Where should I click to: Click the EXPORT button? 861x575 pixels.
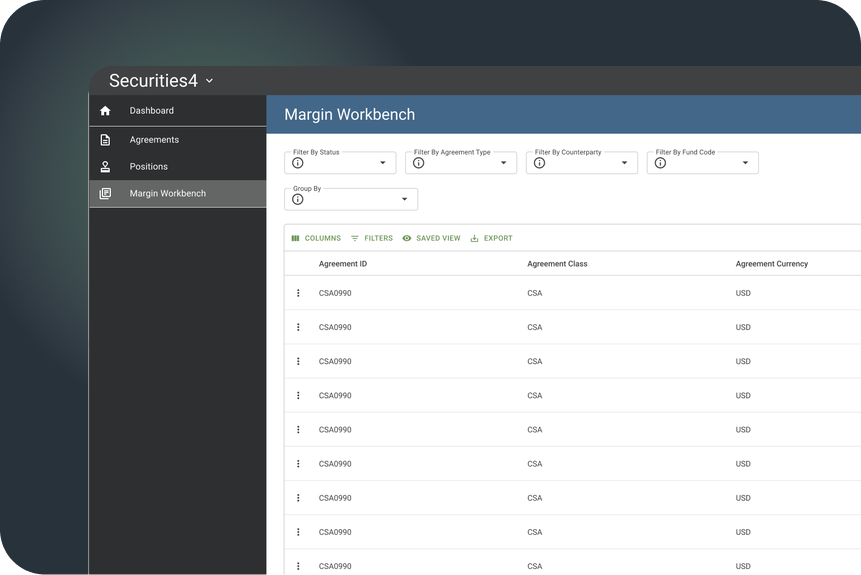coord(491,238)
